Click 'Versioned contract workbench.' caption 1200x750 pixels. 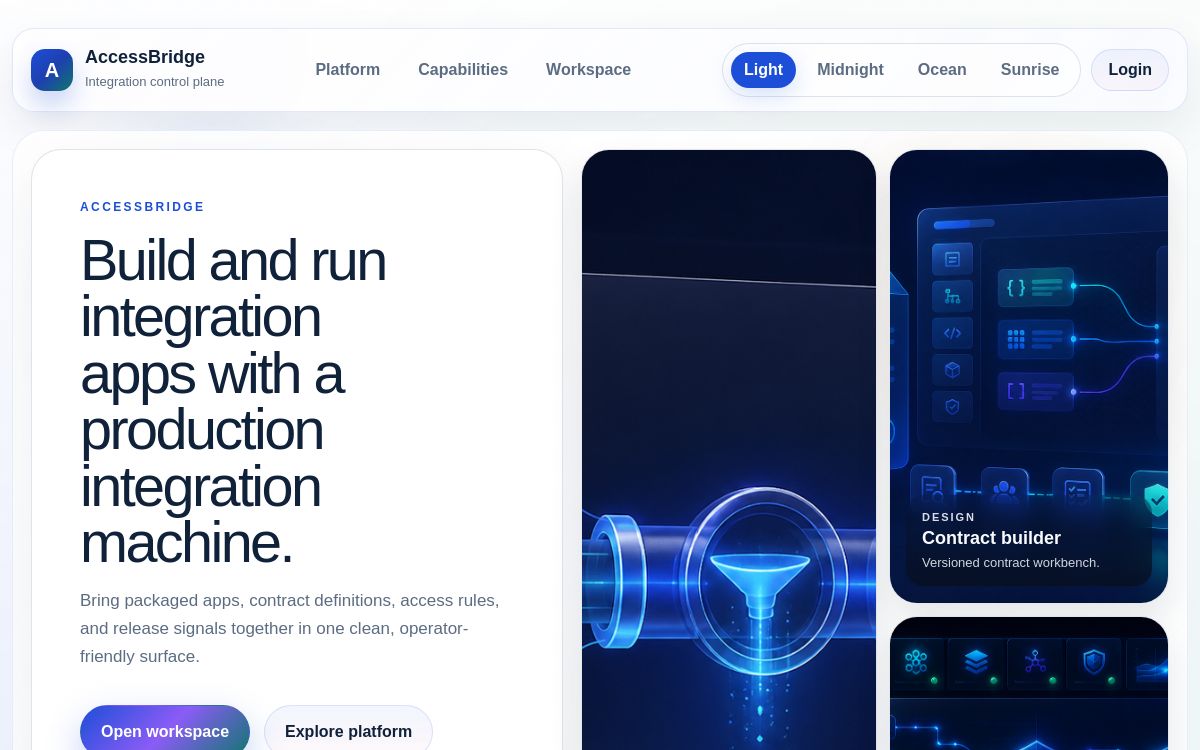[x=1010, y=562]
